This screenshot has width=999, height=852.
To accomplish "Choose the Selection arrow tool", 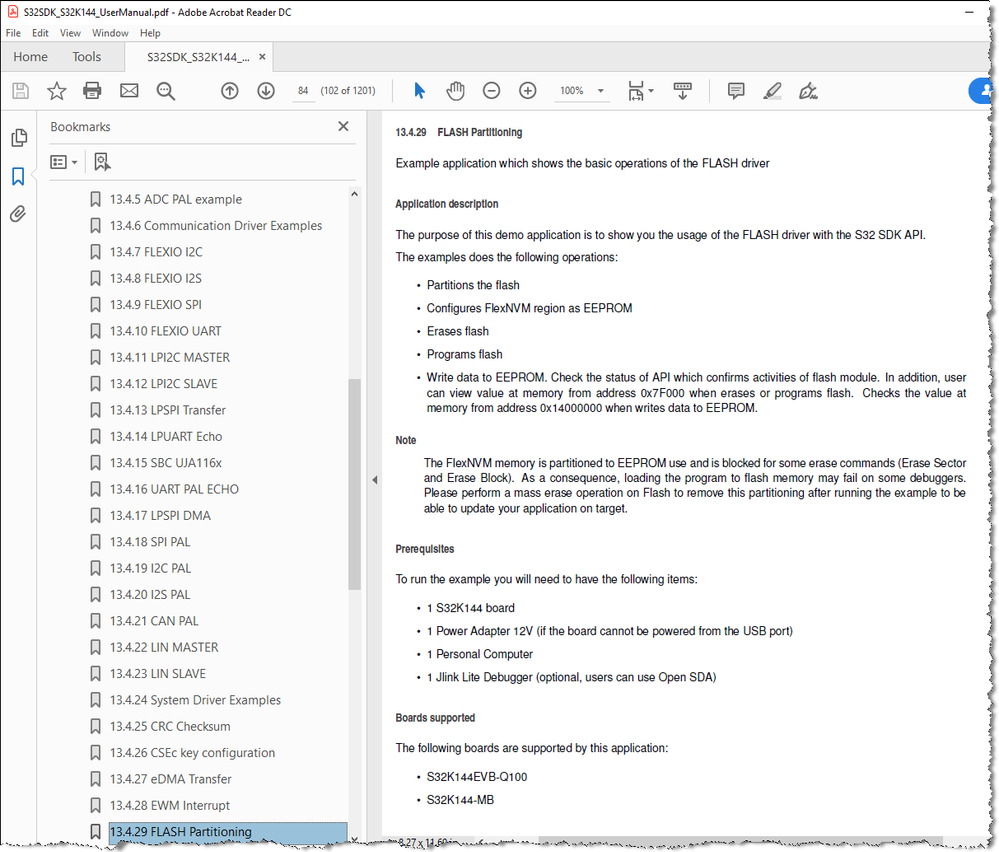I will (419, 91).
